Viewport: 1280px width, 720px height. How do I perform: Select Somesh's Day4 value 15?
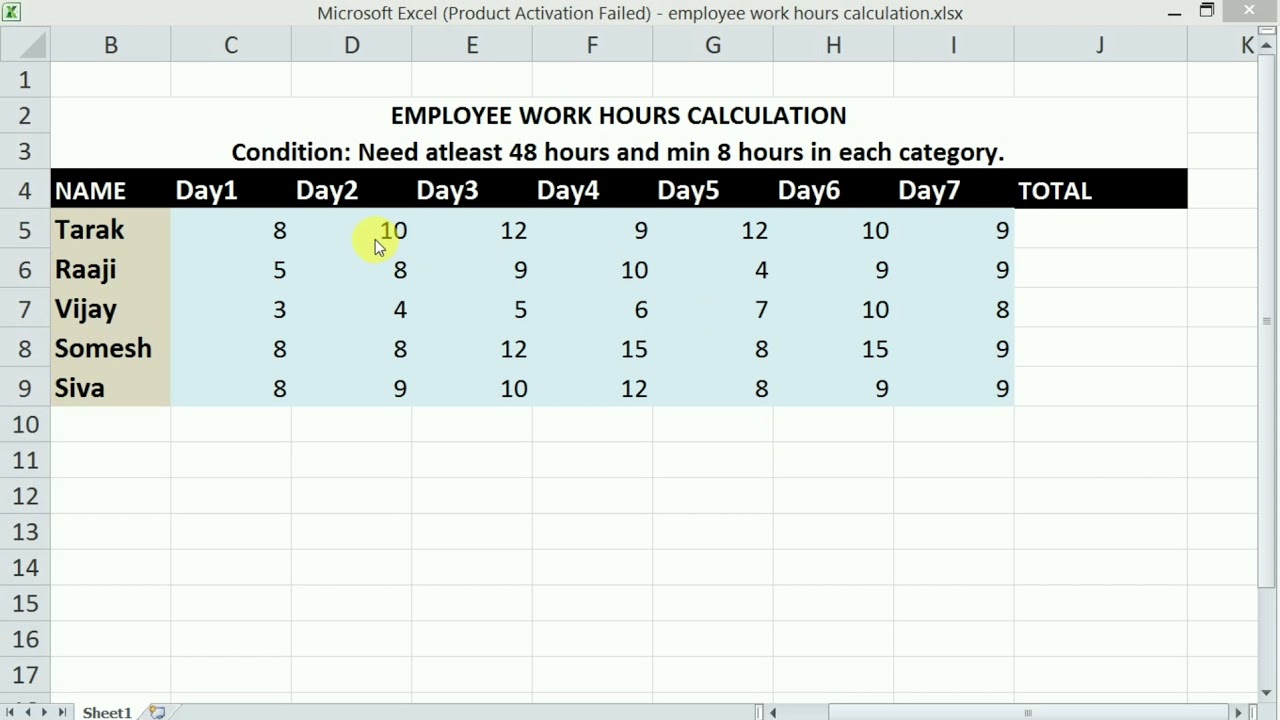pos(593,348)
